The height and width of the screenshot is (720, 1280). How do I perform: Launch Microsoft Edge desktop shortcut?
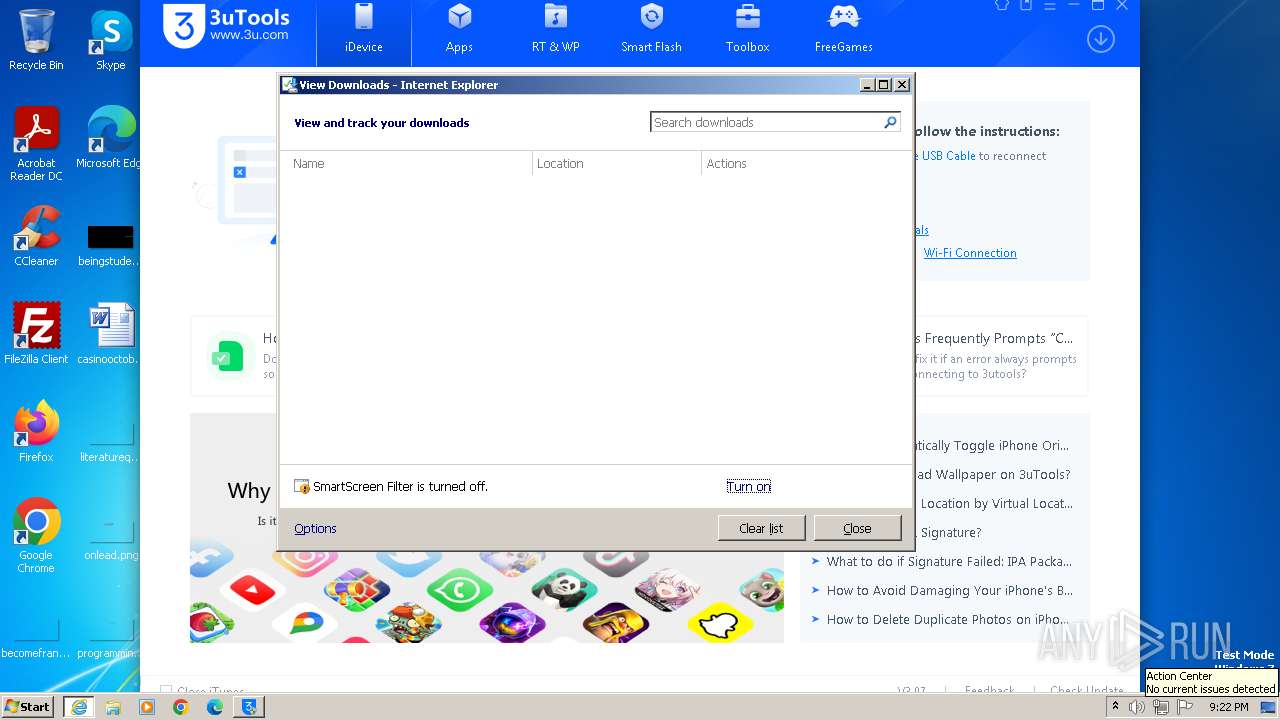click(111, 138)
